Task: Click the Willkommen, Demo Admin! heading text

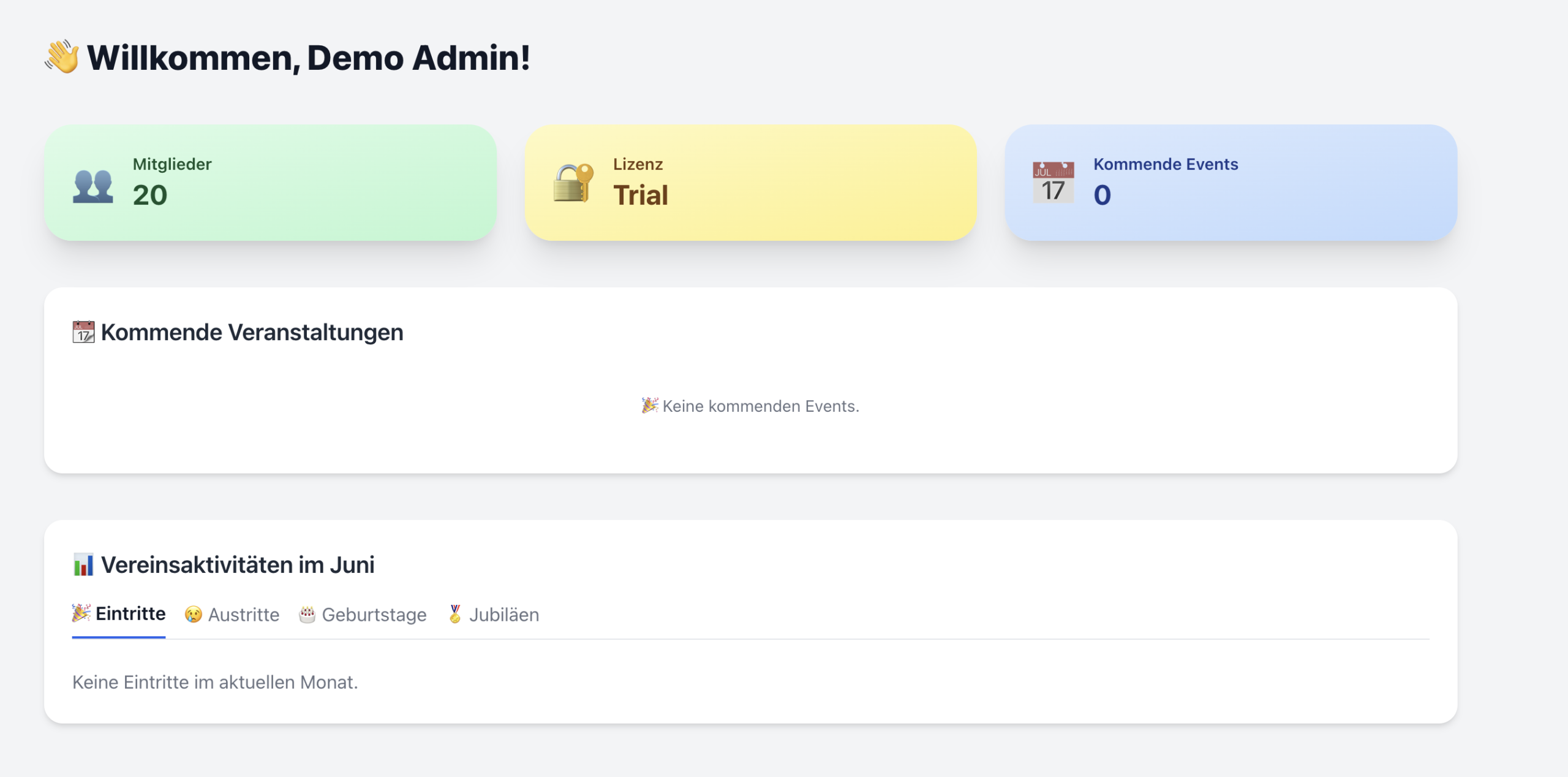Action: coord(309,58)
